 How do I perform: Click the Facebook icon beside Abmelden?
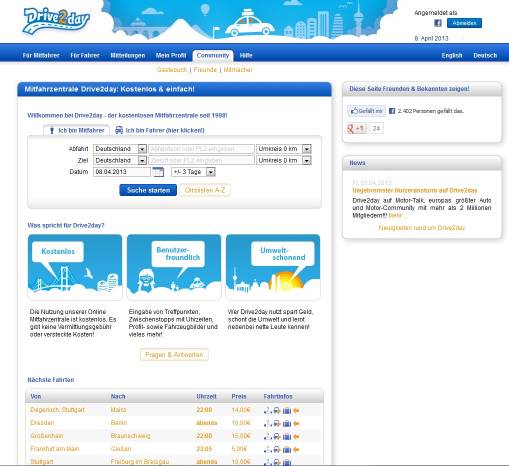[438, 23]
